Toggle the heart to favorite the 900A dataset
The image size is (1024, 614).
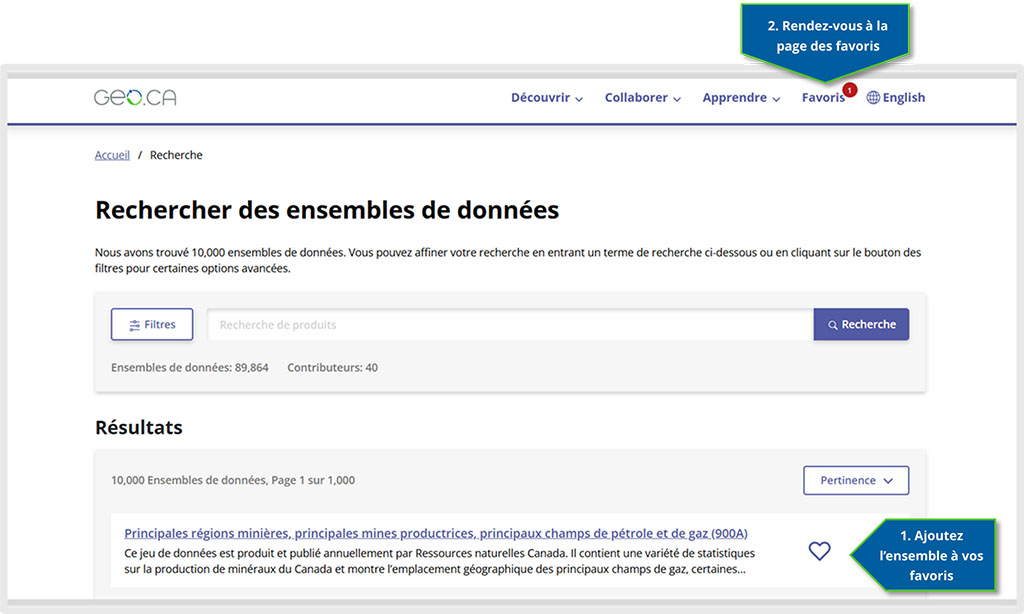[819, 551]
